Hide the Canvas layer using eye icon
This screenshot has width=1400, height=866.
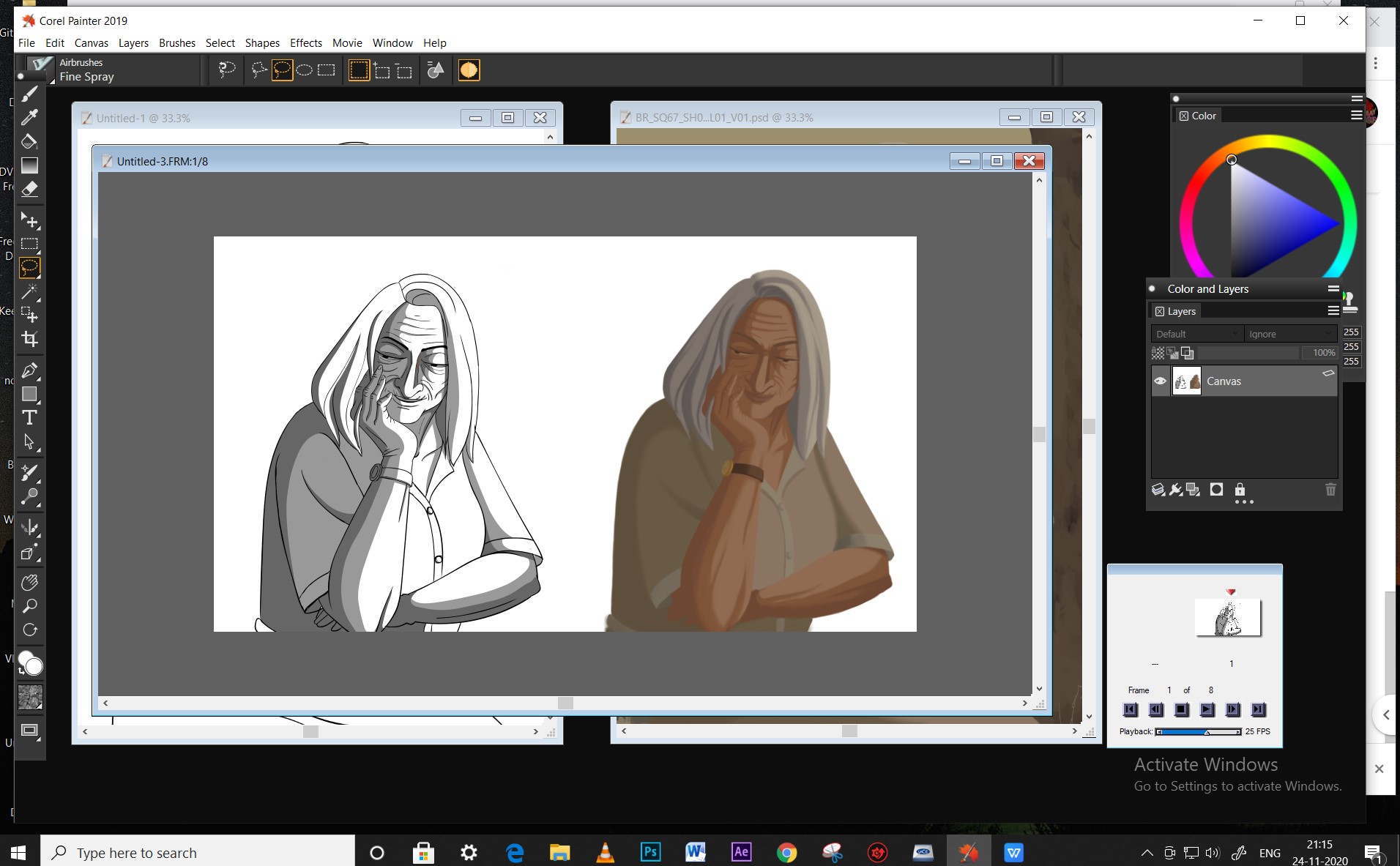(1160, 381)
